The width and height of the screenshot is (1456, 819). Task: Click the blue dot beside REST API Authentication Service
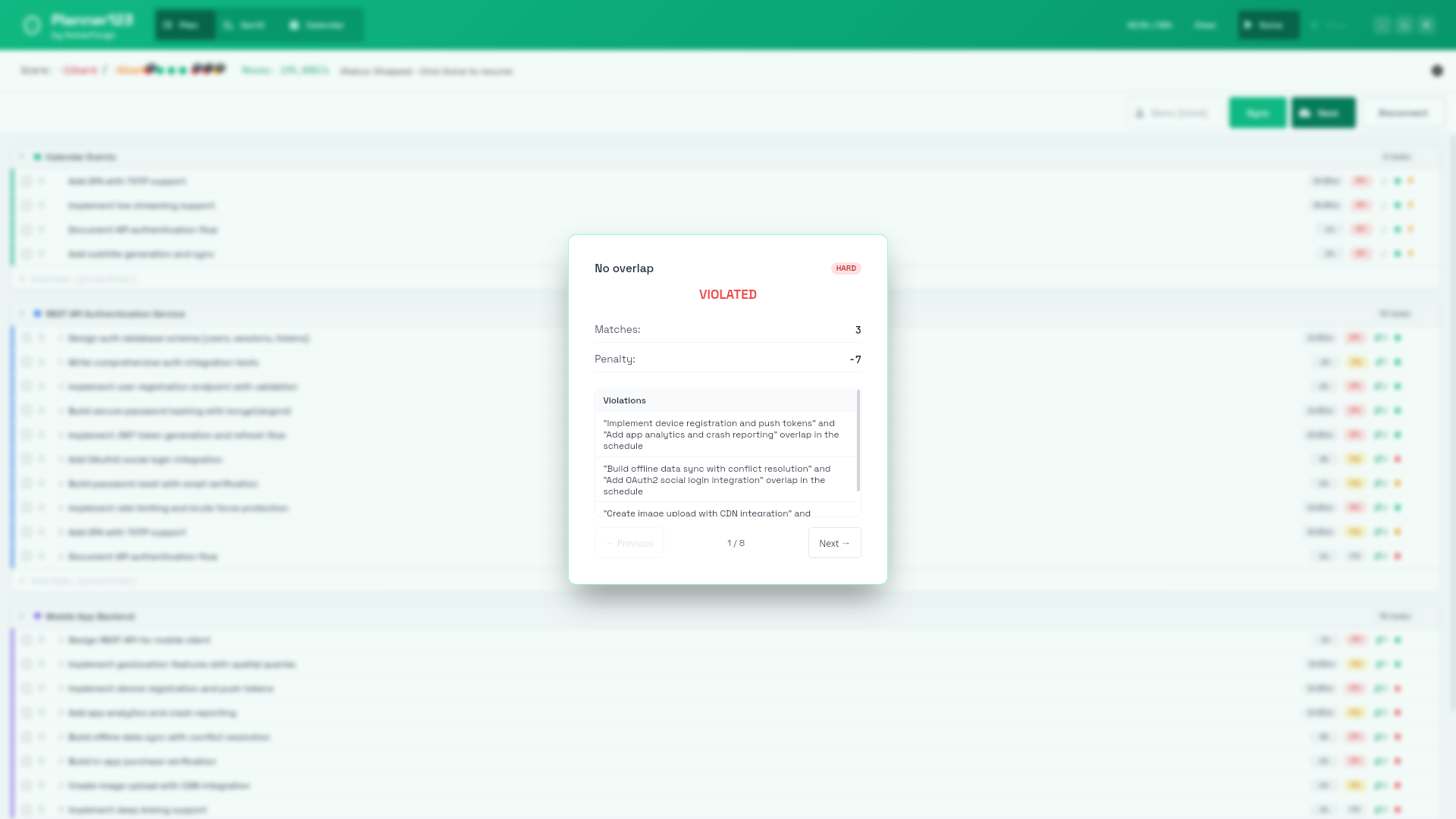tap(37, 314)
